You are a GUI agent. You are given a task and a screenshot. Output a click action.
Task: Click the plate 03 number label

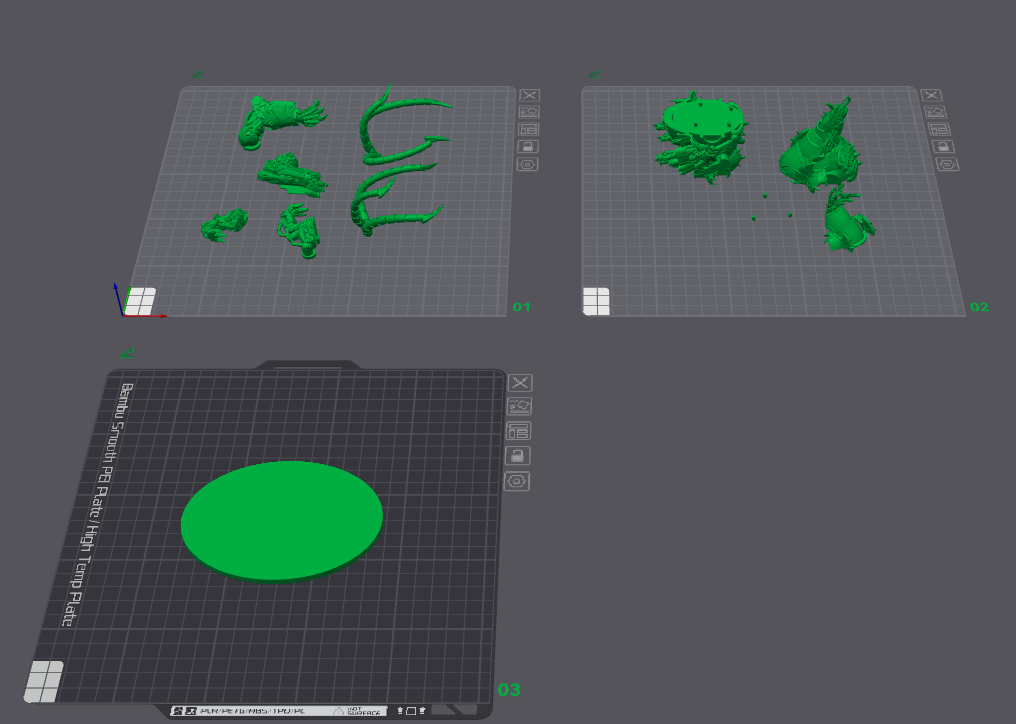tap(509, 690)
